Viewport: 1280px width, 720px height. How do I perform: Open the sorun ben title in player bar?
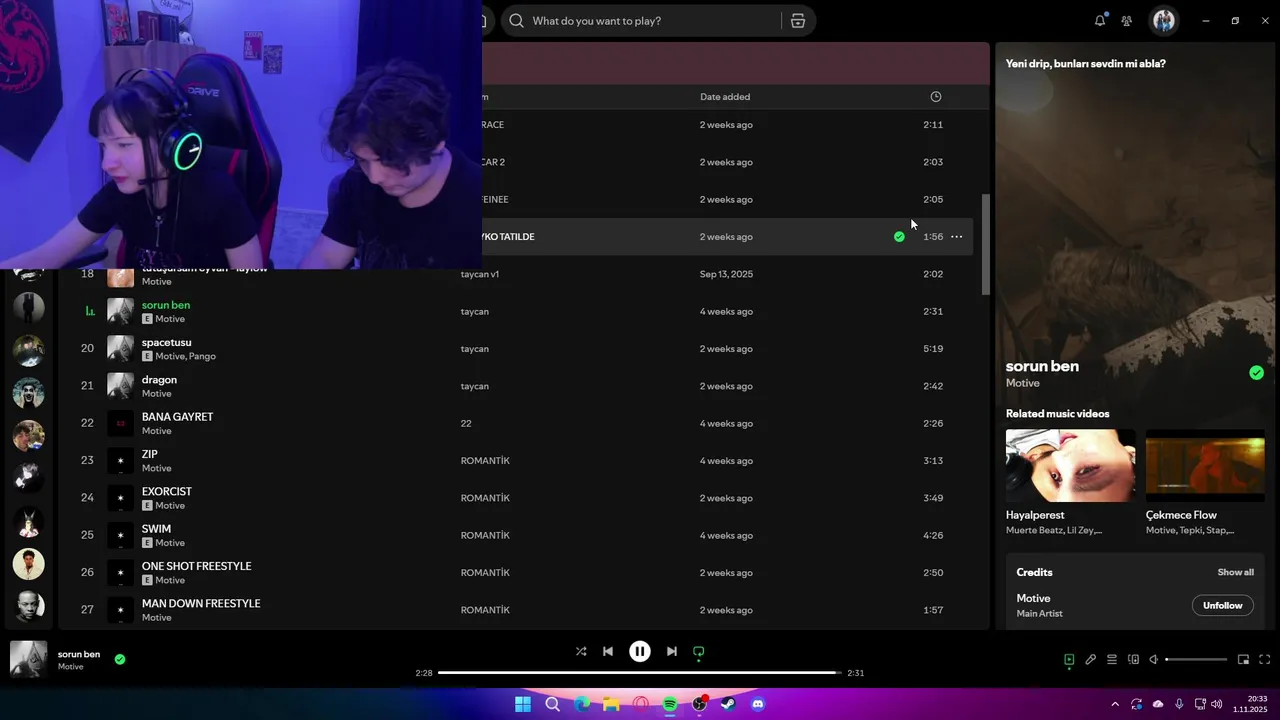tap(79, 654)
